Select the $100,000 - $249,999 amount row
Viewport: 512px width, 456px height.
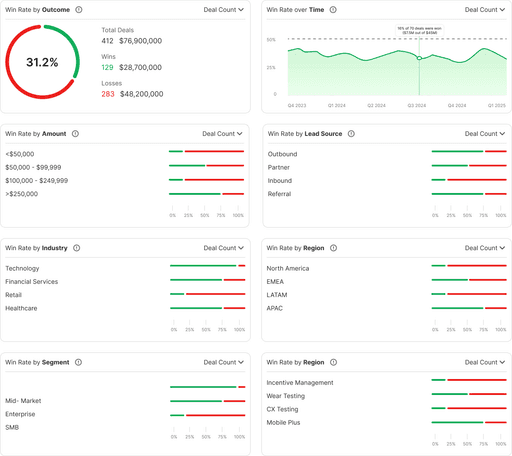125,181
